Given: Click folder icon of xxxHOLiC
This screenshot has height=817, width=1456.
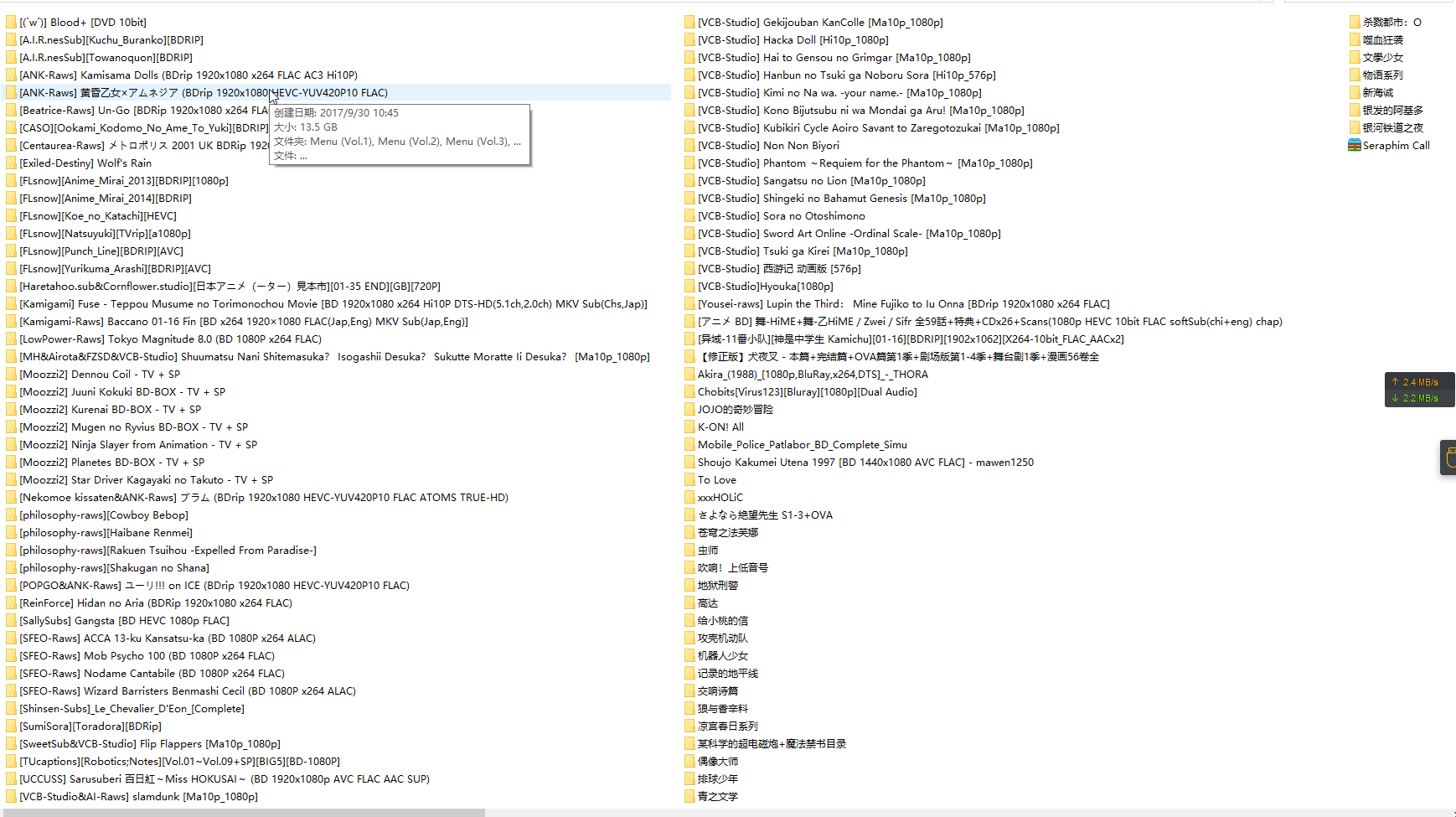Looking at the screenshot, I should [x=689, y=498].
